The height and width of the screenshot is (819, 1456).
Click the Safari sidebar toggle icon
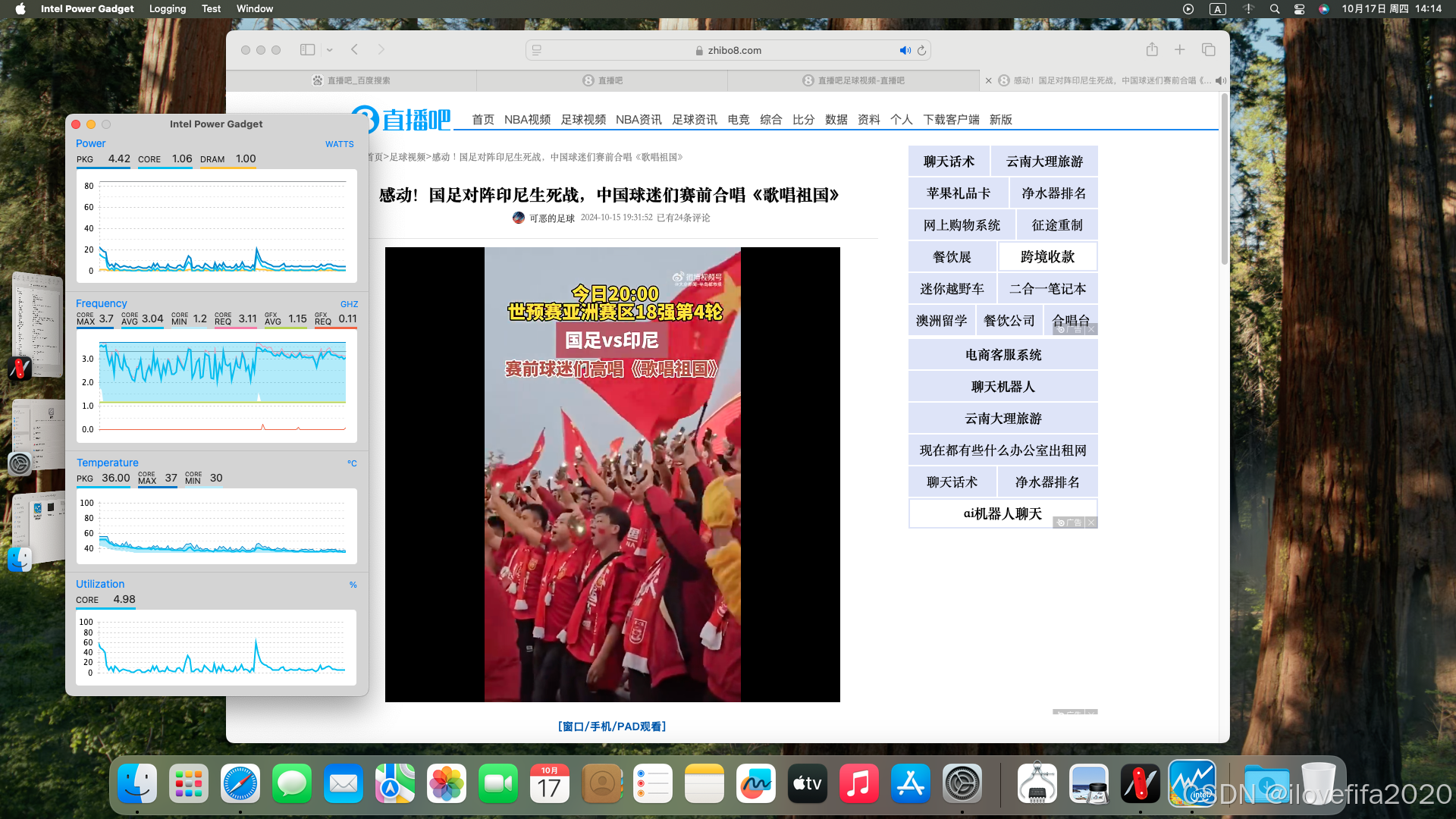coord(307,50)
